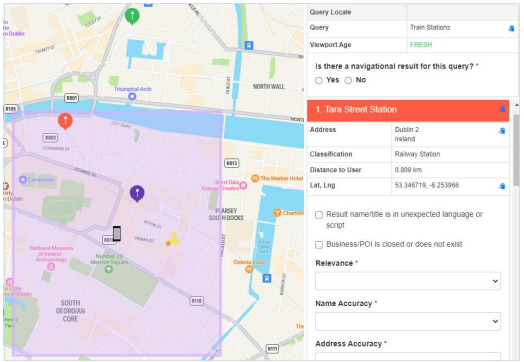Select No for navigational result
The image size is (524, 362).
click(348, 81)
